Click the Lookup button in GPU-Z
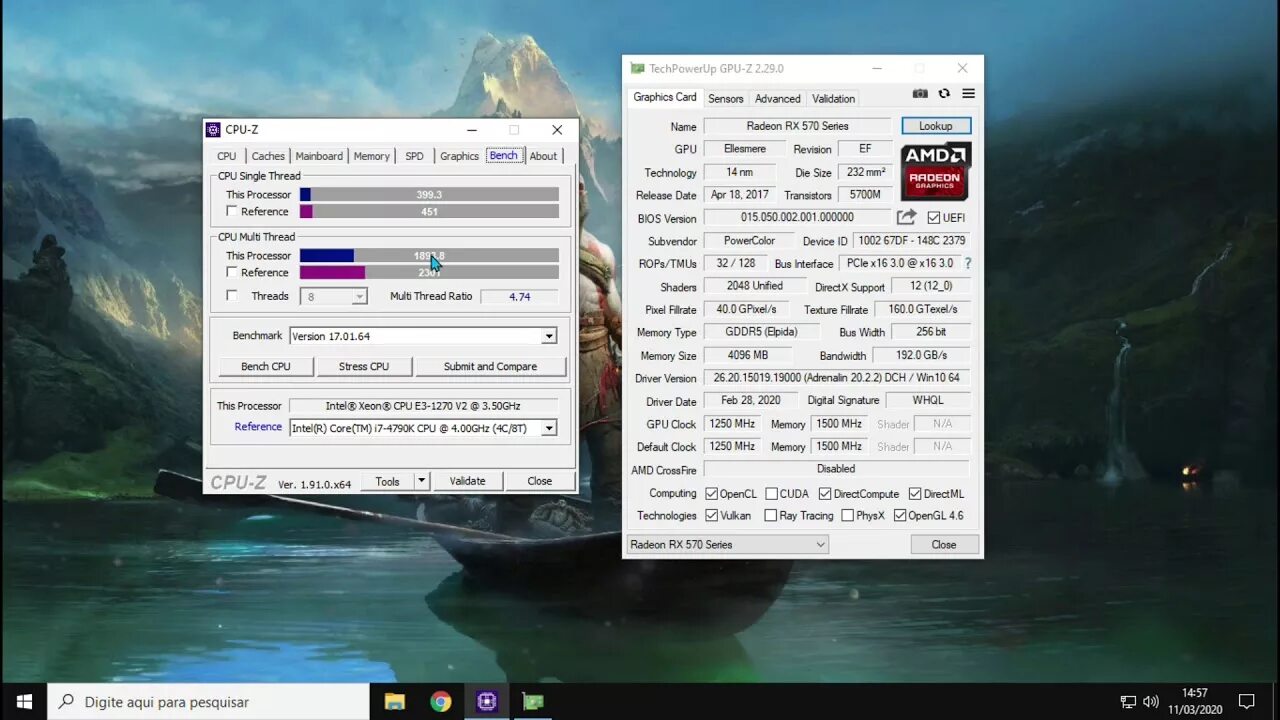The image size is (1280, 720). pyautogui.click(x=936, y=126)
